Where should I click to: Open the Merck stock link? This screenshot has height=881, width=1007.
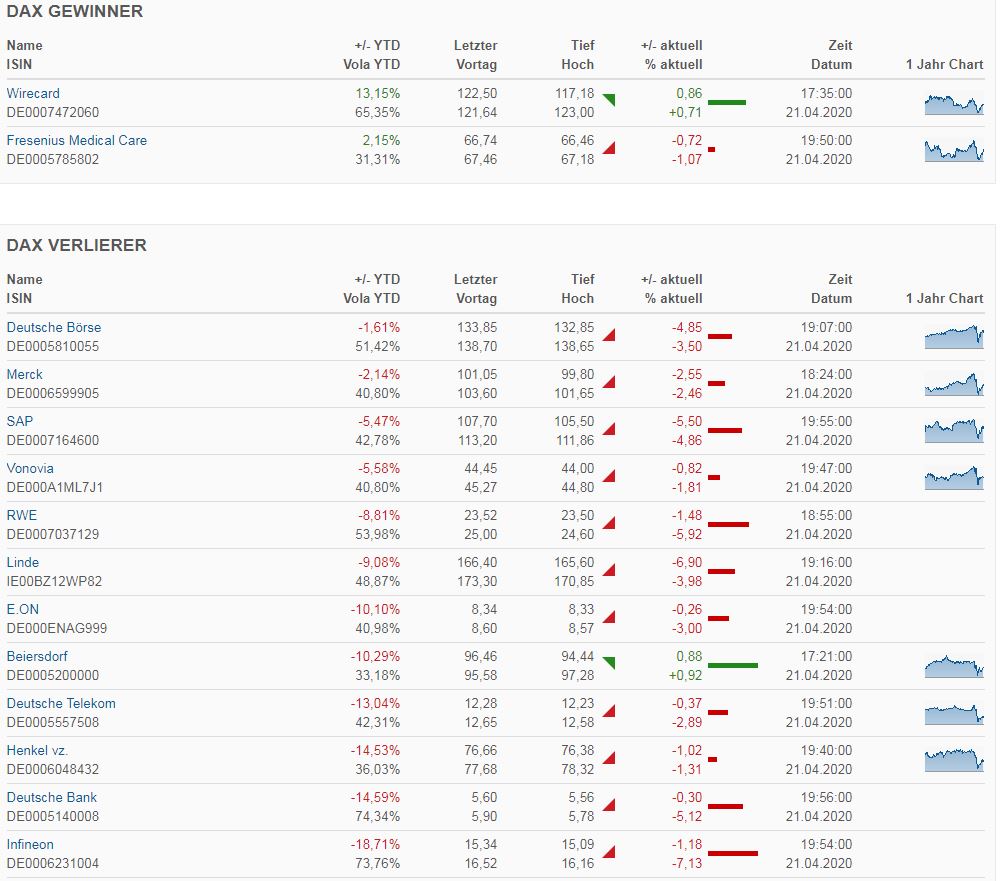click(24, 374)
